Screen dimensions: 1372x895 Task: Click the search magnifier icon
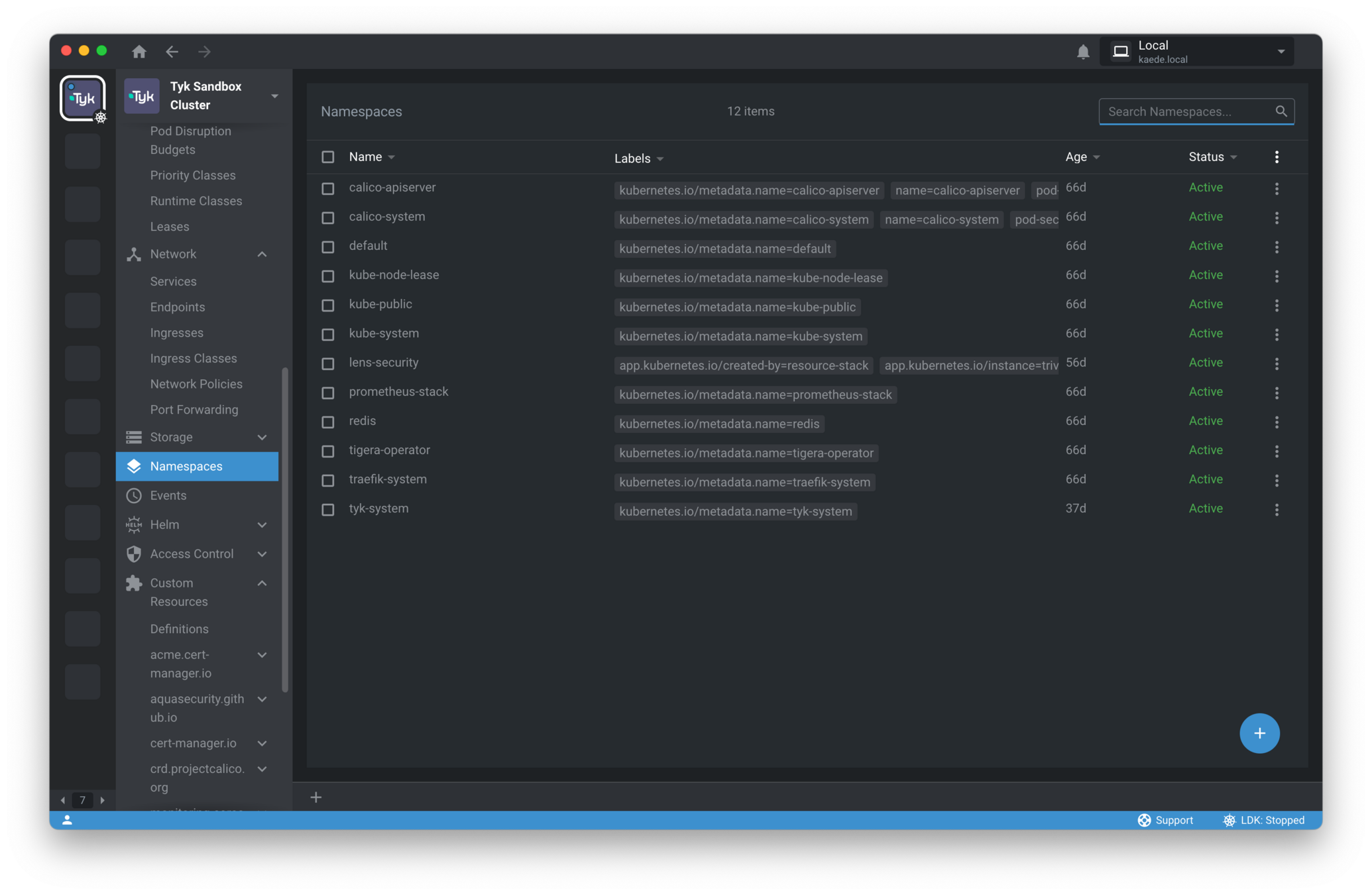(1281, 111)
